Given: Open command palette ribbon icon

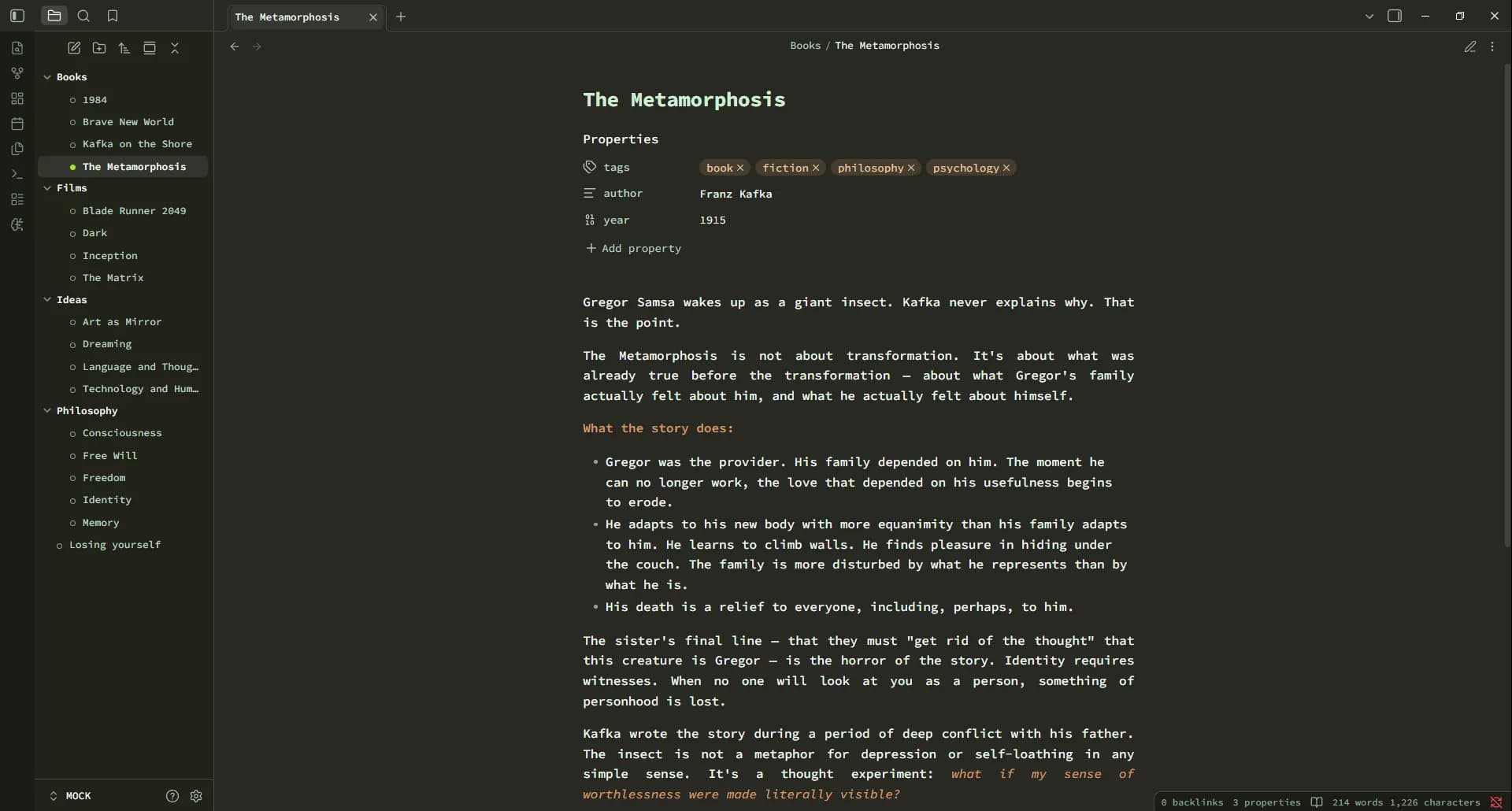Looking at the screenshot, I should tap(17, 174).
